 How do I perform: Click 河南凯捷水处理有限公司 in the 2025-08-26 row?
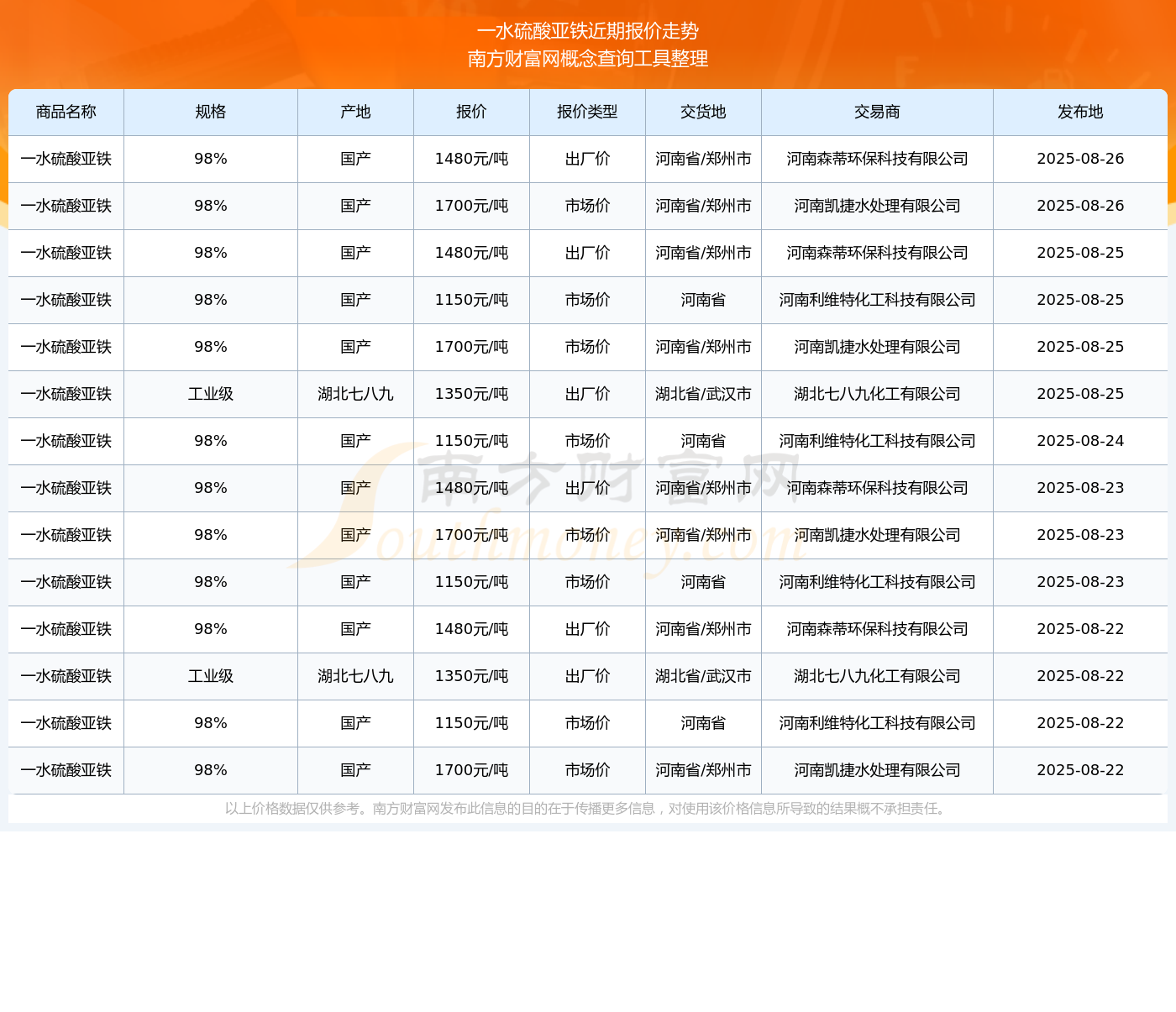click(x=877, y=206)
